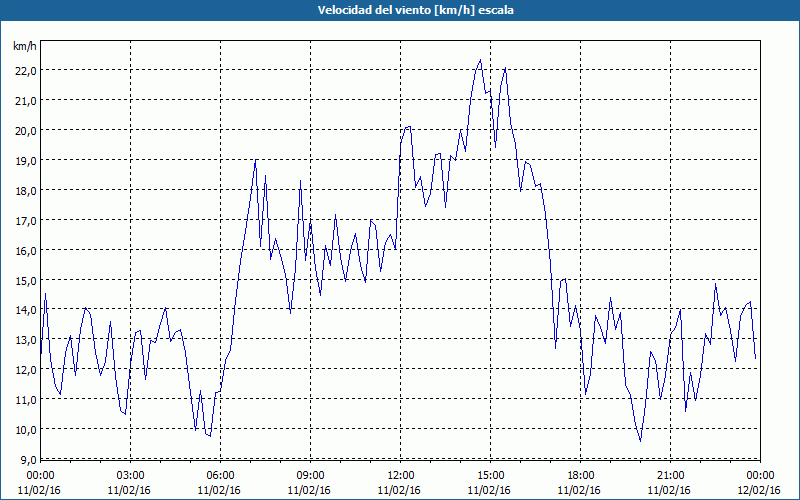Click the 11/02/16 date under 21:00
This screenshot has height=500, width=800.
pyautogui.click(x=669, y=490)
